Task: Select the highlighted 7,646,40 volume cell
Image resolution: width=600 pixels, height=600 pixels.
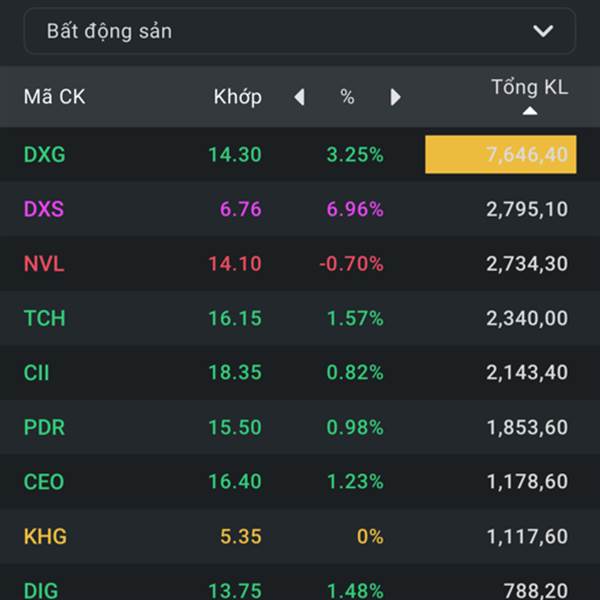Action: [x=500, y=155]
